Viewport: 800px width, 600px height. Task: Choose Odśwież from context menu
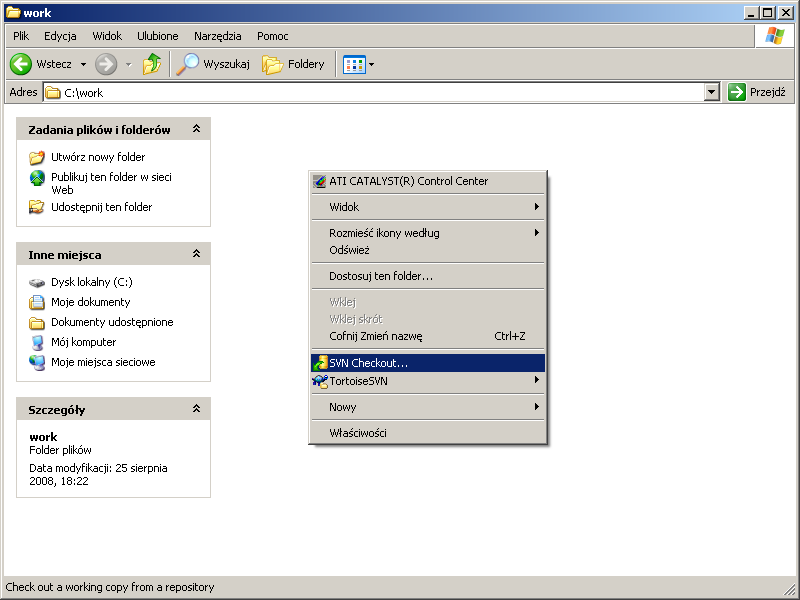[428, 250]
